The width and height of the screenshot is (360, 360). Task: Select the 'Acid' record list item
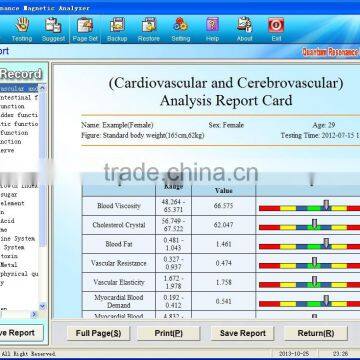(x=7, y=221)
